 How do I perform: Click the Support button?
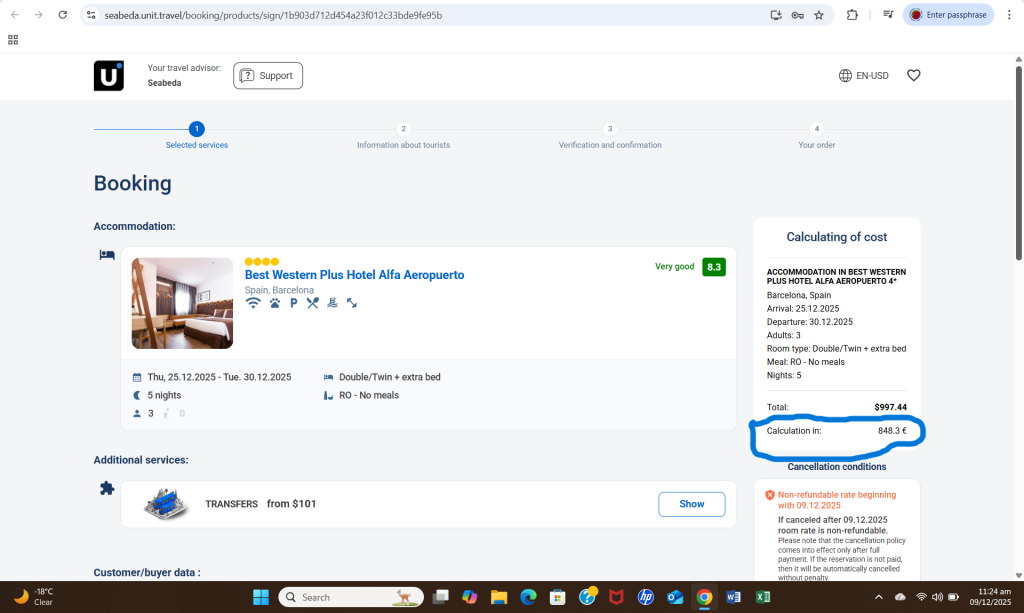click(268, 76)
